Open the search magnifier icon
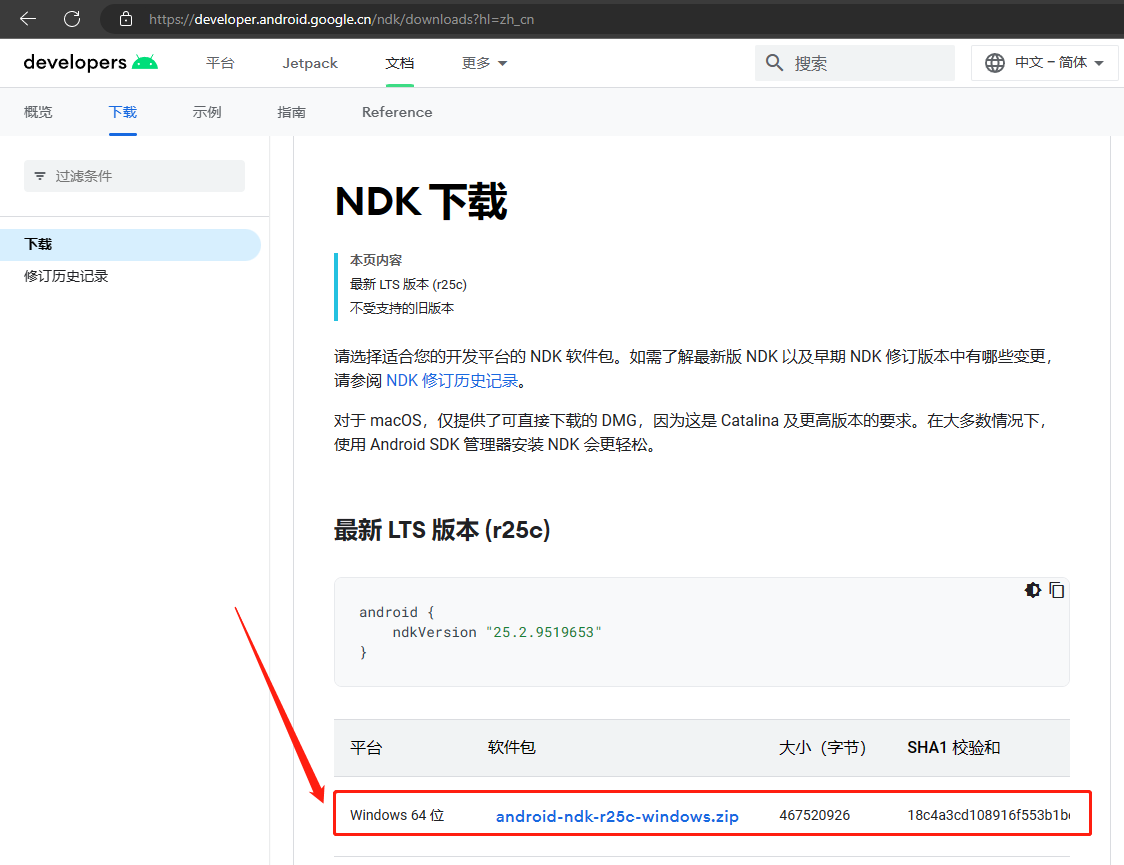This screenshot has height=865, width=1124. pyautogui.click(x=775, y=62)
